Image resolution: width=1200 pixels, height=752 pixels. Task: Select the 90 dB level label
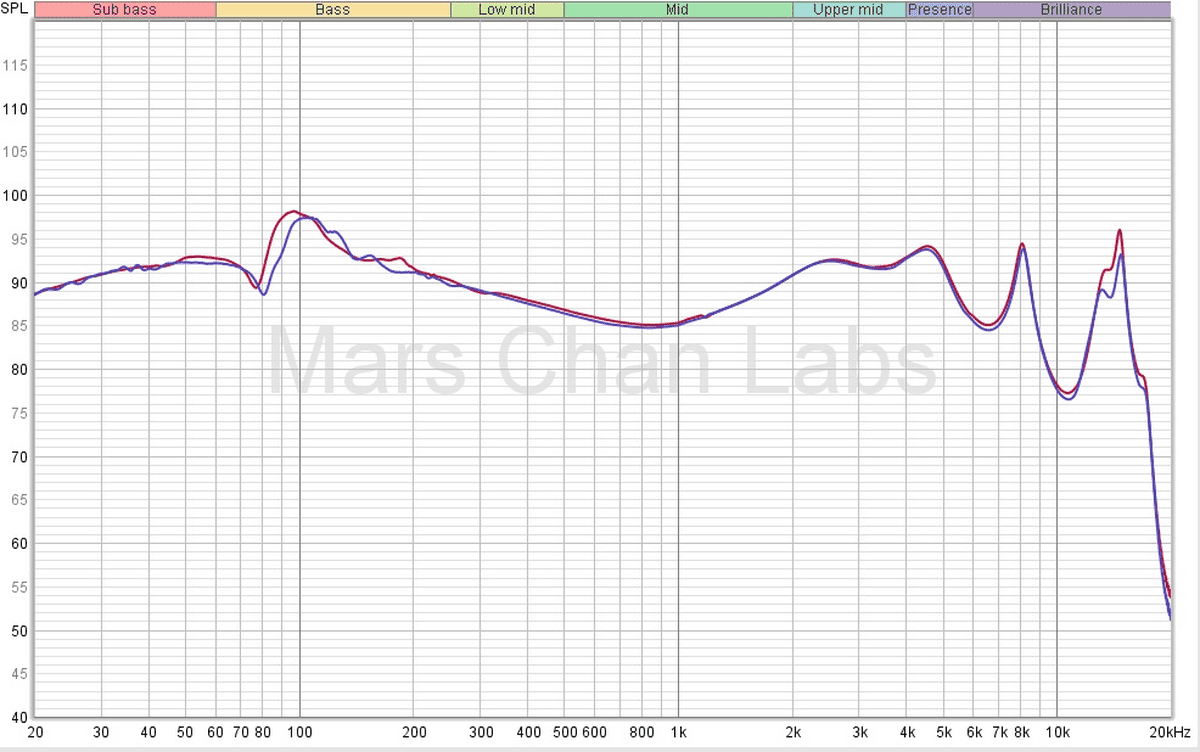18,283
